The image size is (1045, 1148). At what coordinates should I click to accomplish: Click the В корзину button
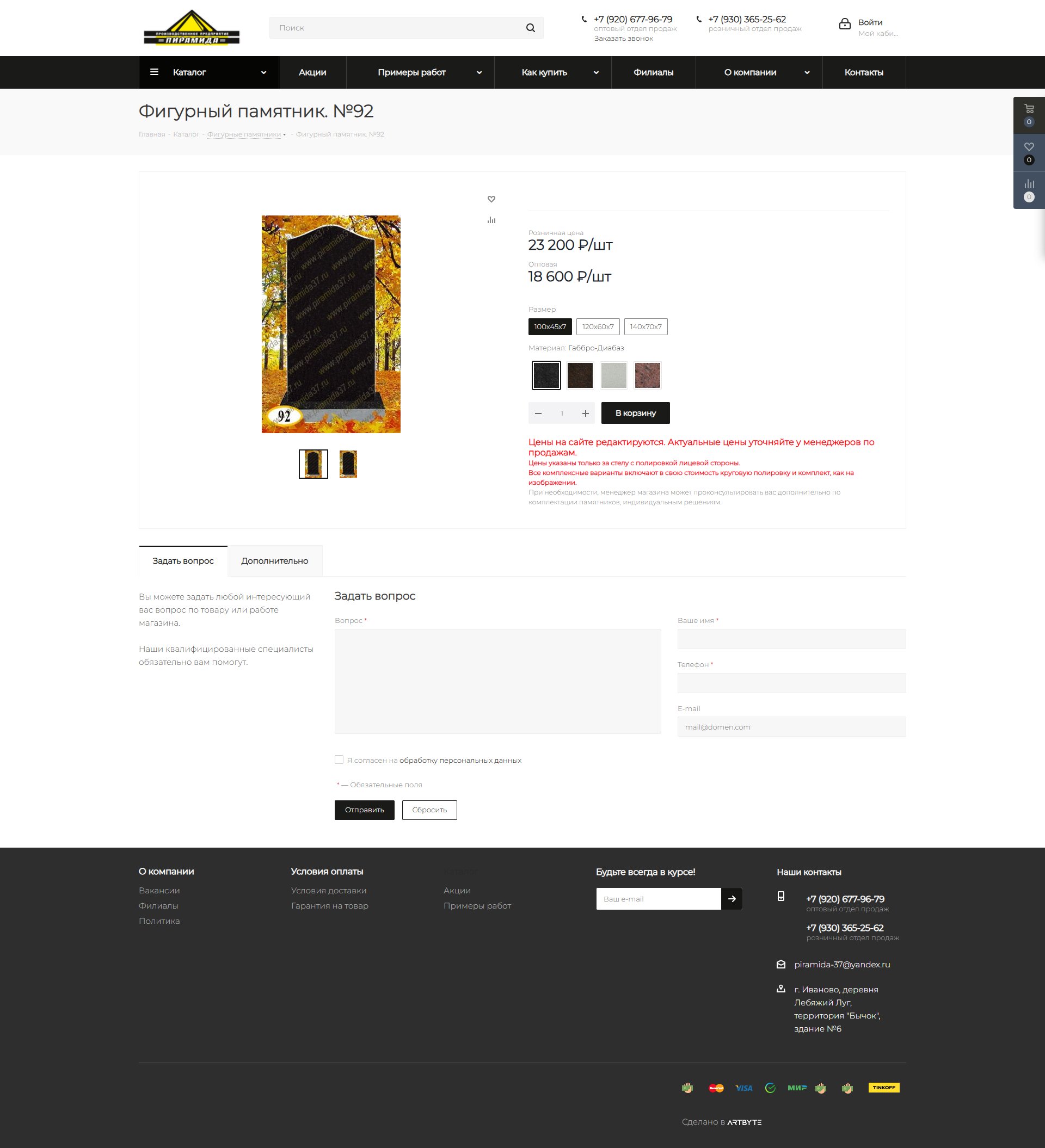(635, 413)
